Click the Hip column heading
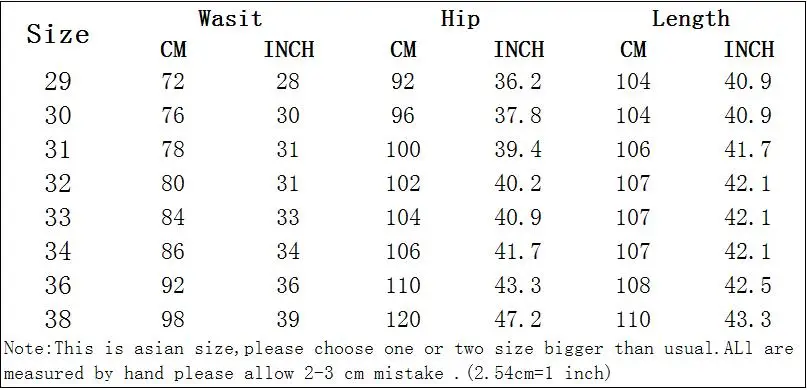This screenshot has width=807, height=390. [x=461, y=19]
